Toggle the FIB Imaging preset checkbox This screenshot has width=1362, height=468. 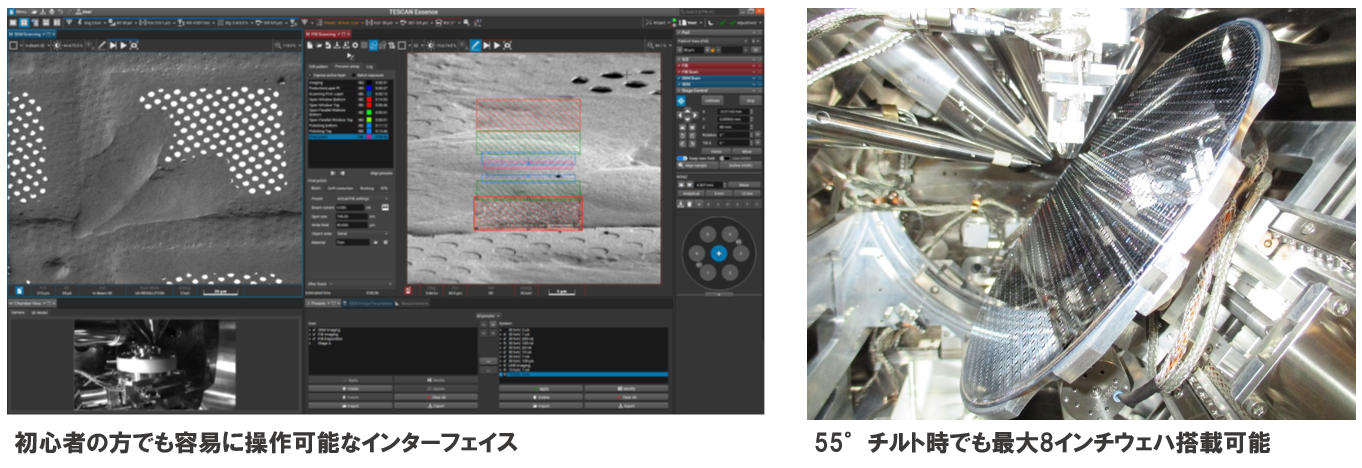point(314,334)
